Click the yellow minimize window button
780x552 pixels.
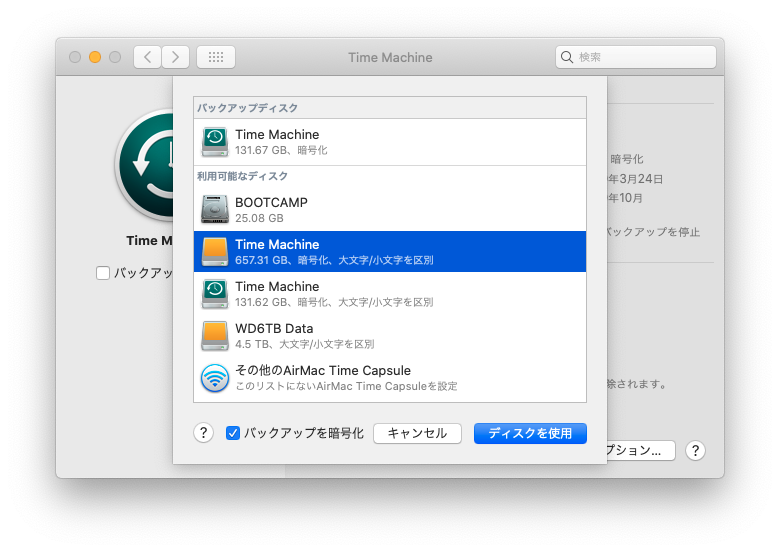(x=95, y=57)
